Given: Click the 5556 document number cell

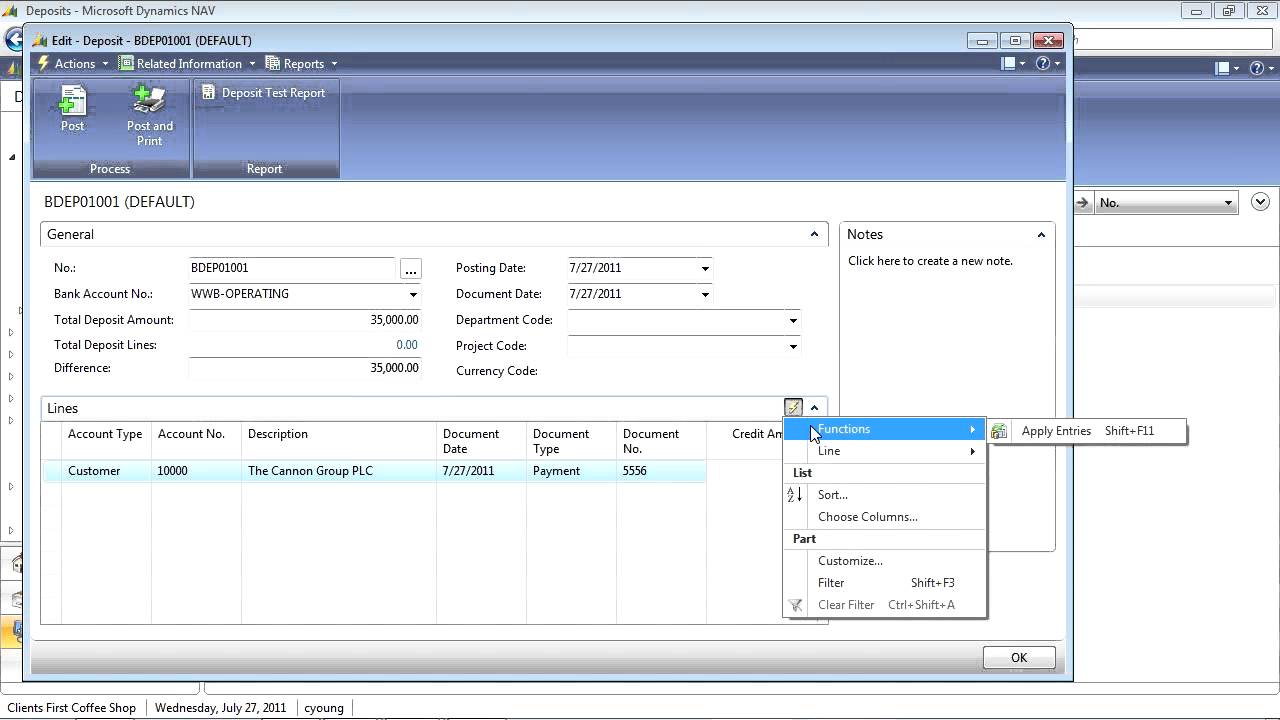Looking at the screenshot, I should [661, 471].
